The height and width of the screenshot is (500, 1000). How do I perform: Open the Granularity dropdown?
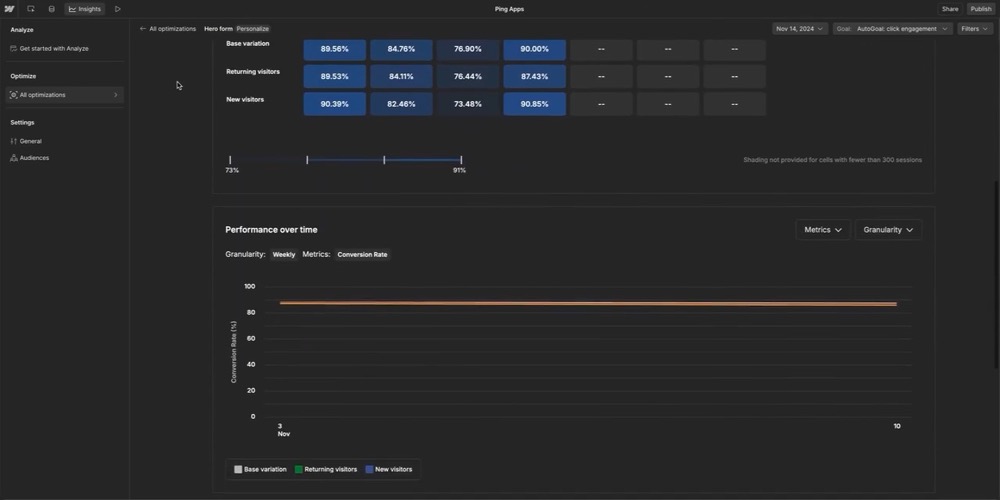pyautogui.click(x=888, y=230)
